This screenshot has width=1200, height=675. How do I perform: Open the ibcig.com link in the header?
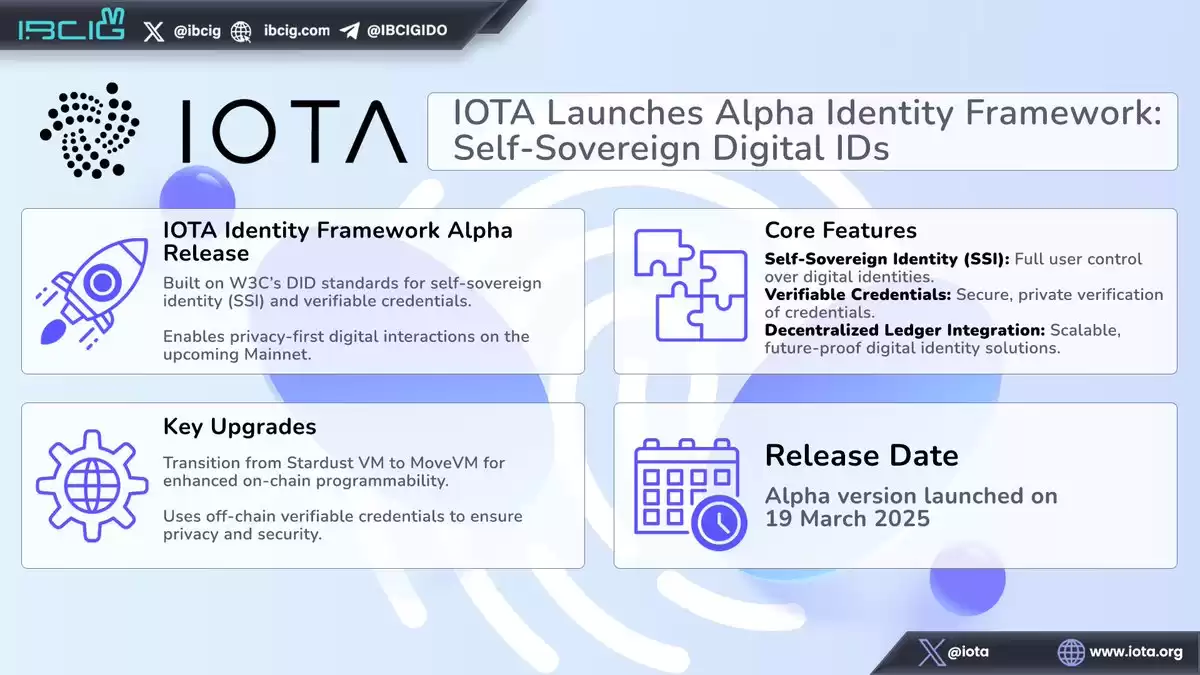pyautogui.click(x=297, y=31)
